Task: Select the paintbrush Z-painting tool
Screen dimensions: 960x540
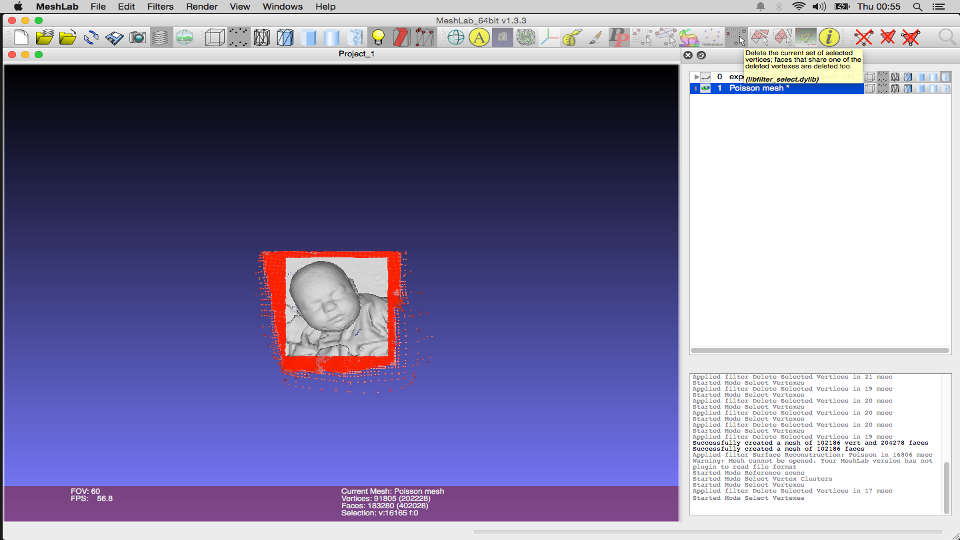Action: point(595,37)
